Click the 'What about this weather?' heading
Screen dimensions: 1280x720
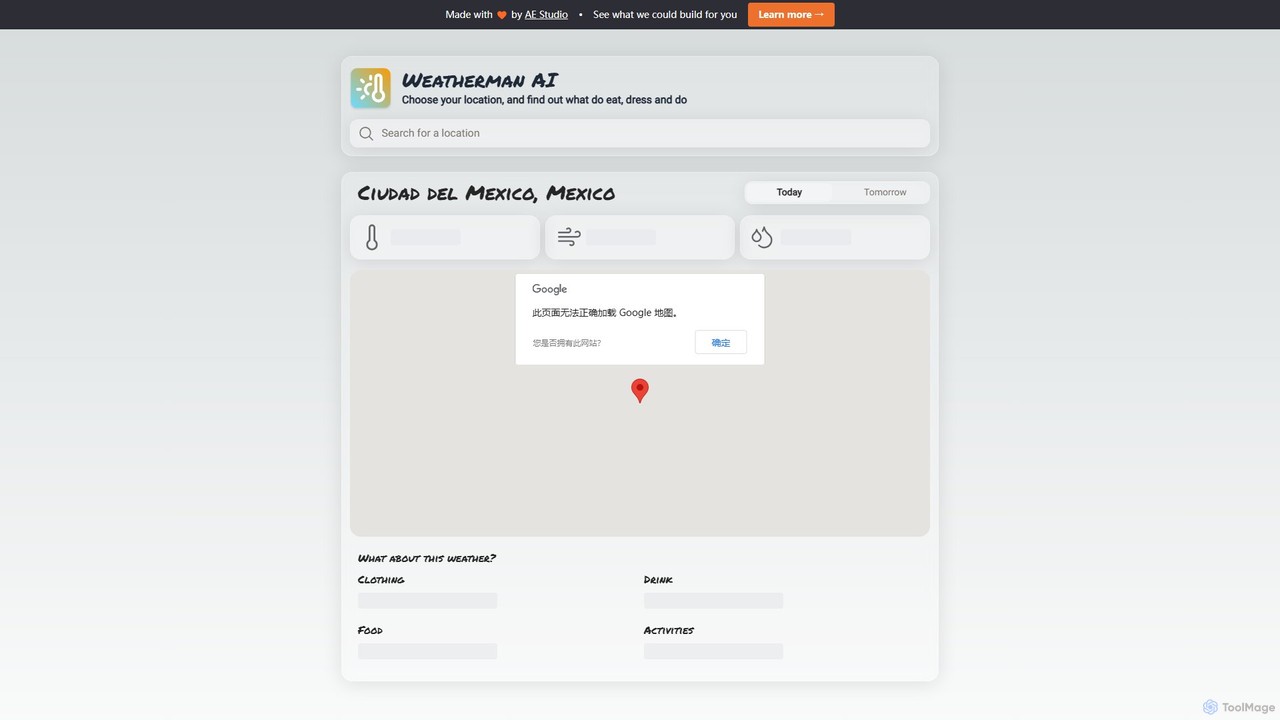tap(427, 558)
